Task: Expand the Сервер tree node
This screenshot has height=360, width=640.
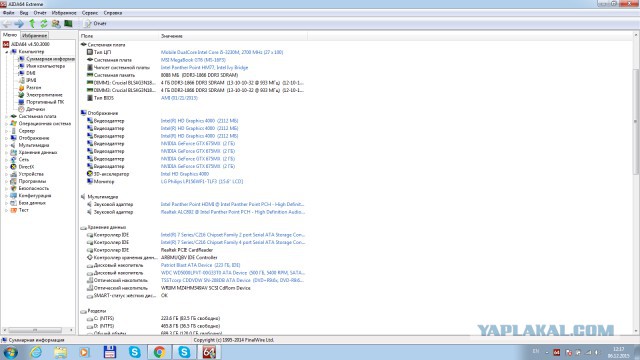Action: click(7, 131)
